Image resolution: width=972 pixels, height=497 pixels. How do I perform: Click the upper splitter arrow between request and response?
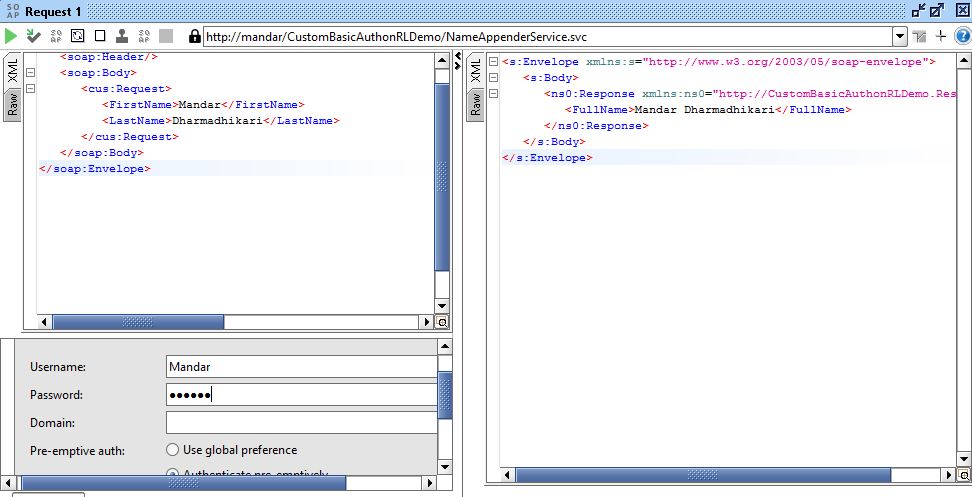[459, 56]
